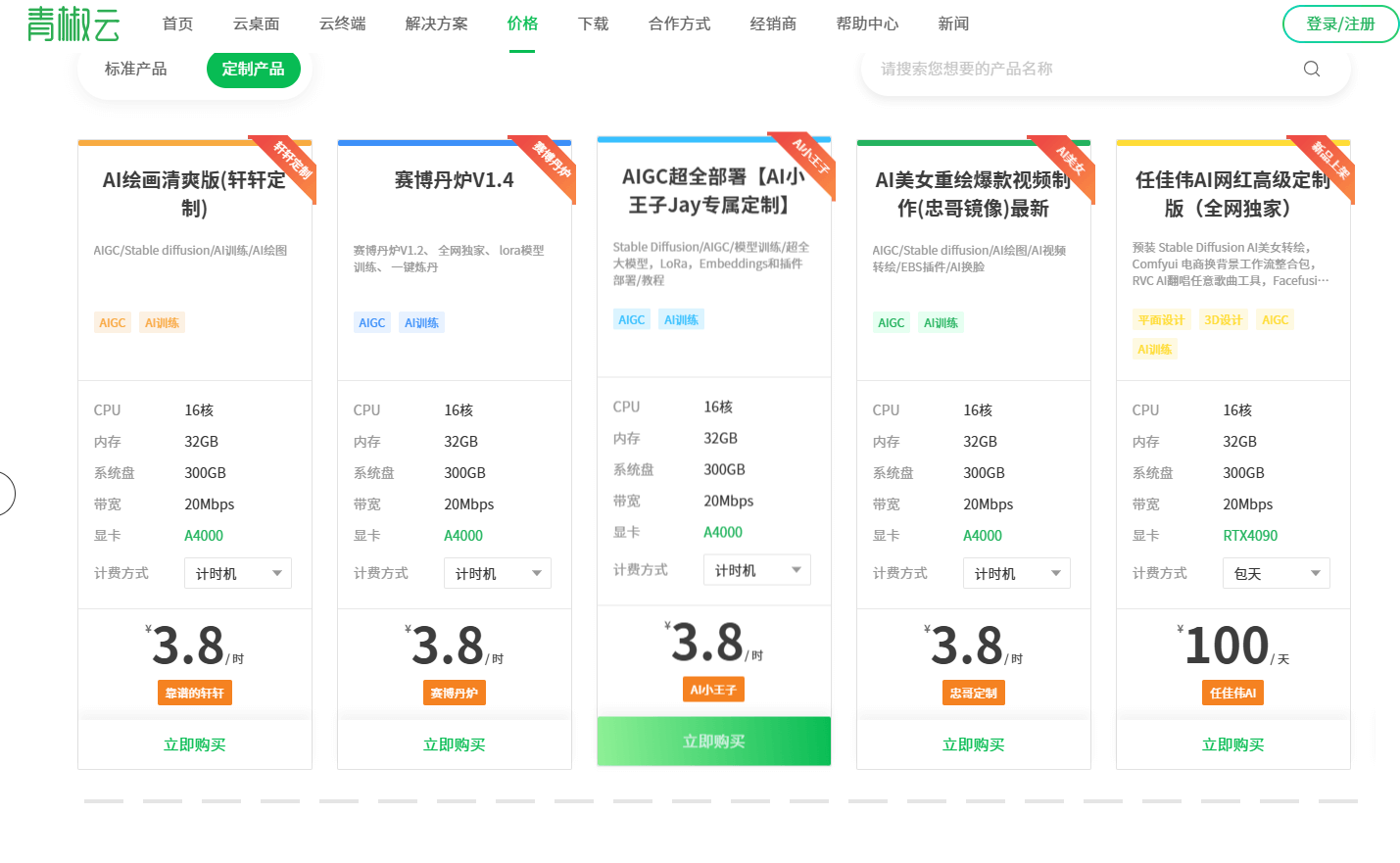1400x863 pixels.
Task: Click AIGC tag on AI绘画清爽版 card
Action: pyautogui.click(x=113, y=322)
